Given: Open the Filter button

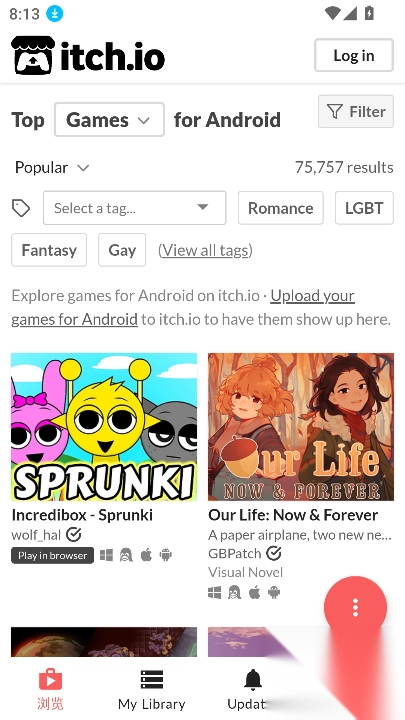Looking at the screenshot, I should coord(356,112).
